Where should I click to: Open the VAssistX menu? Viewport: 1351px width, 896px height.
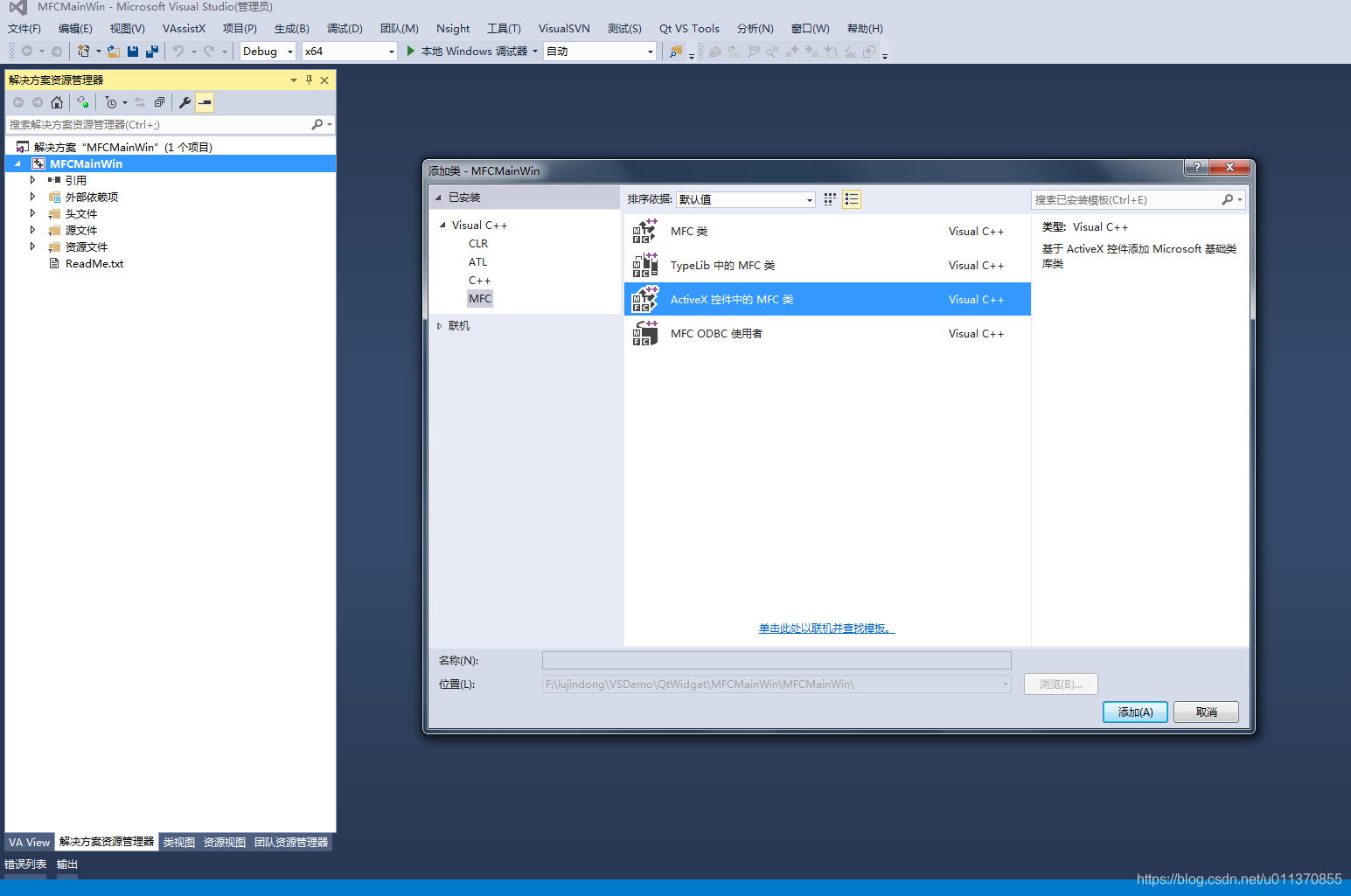[x=184, y=29]
